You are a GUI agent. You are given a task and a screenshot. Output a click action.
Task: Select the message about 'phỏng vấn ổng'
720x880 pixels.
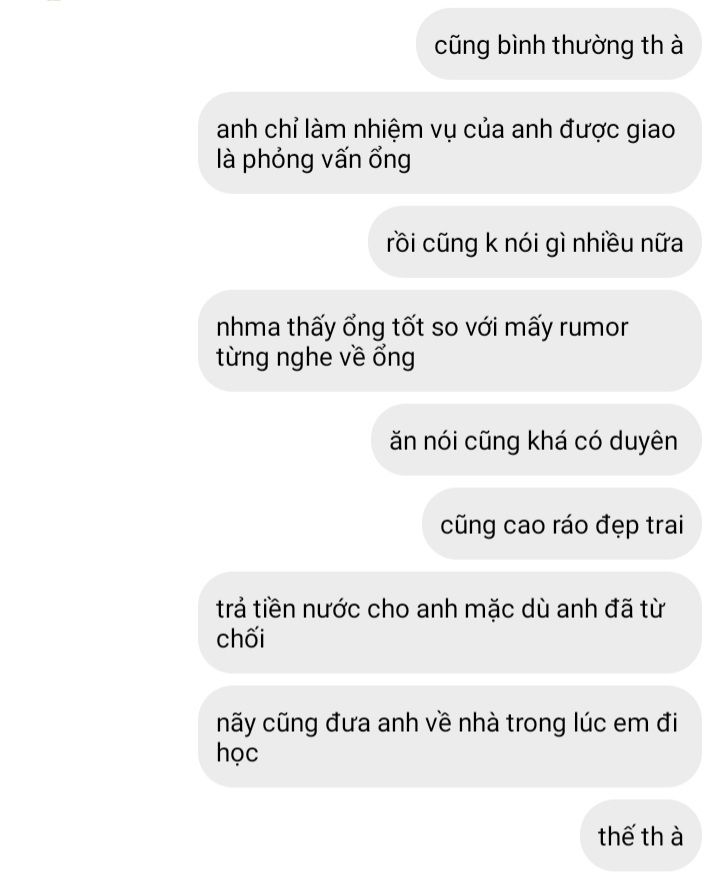[x=450, y=144]
